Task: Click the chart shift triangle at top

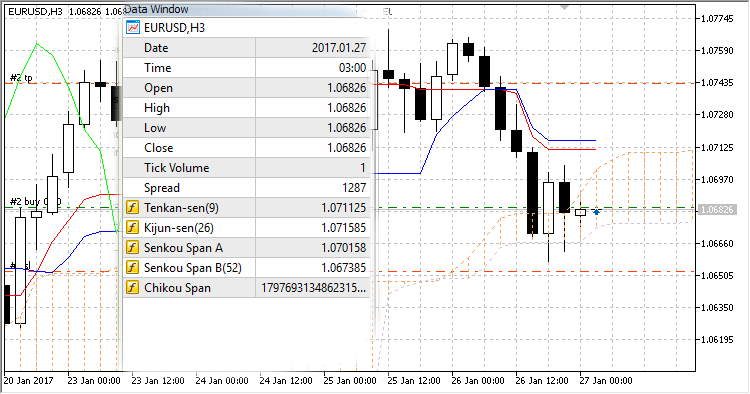Action: click(x=565, y=7)
